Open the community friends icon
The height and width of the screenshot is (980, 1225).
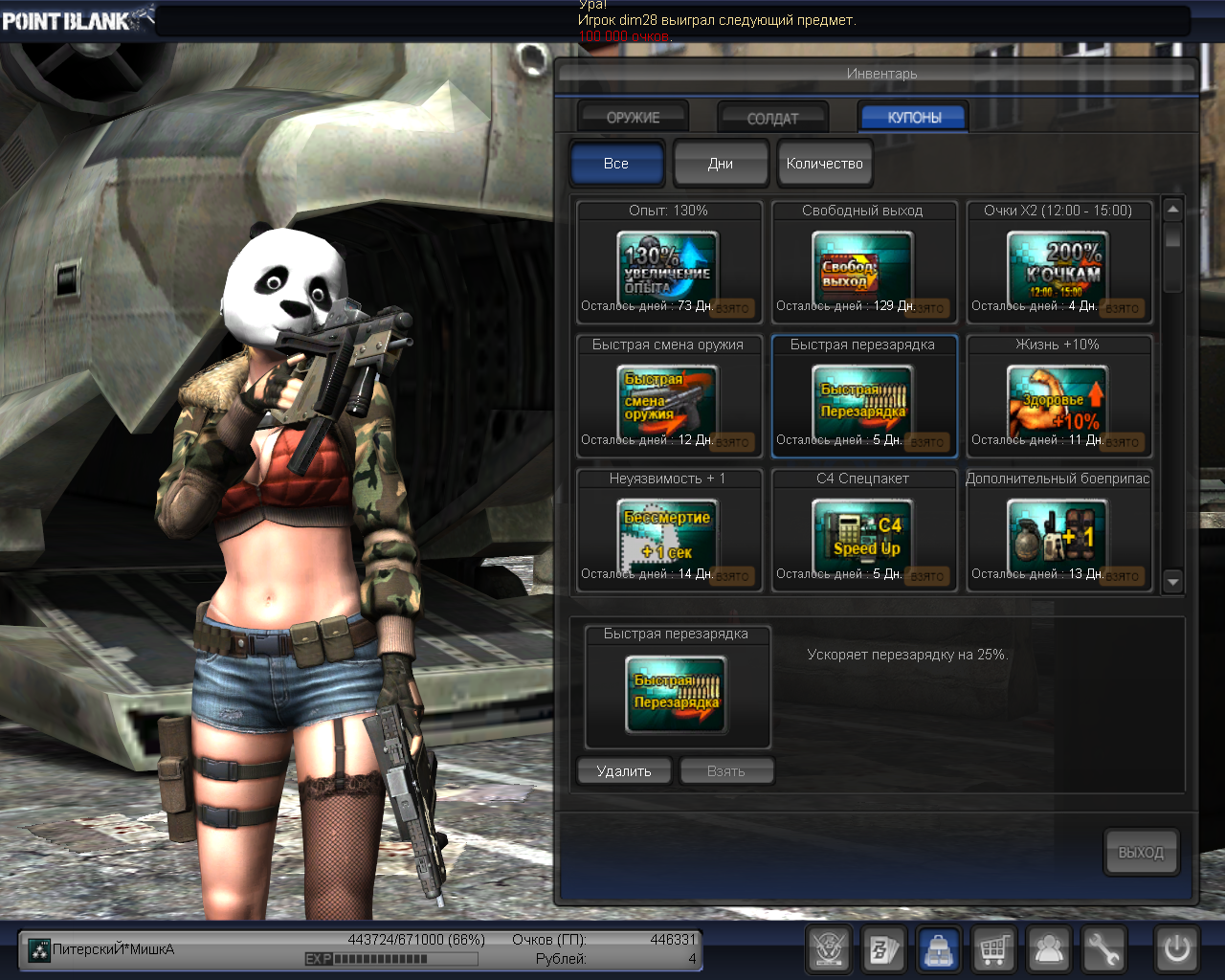[1049, 950]
